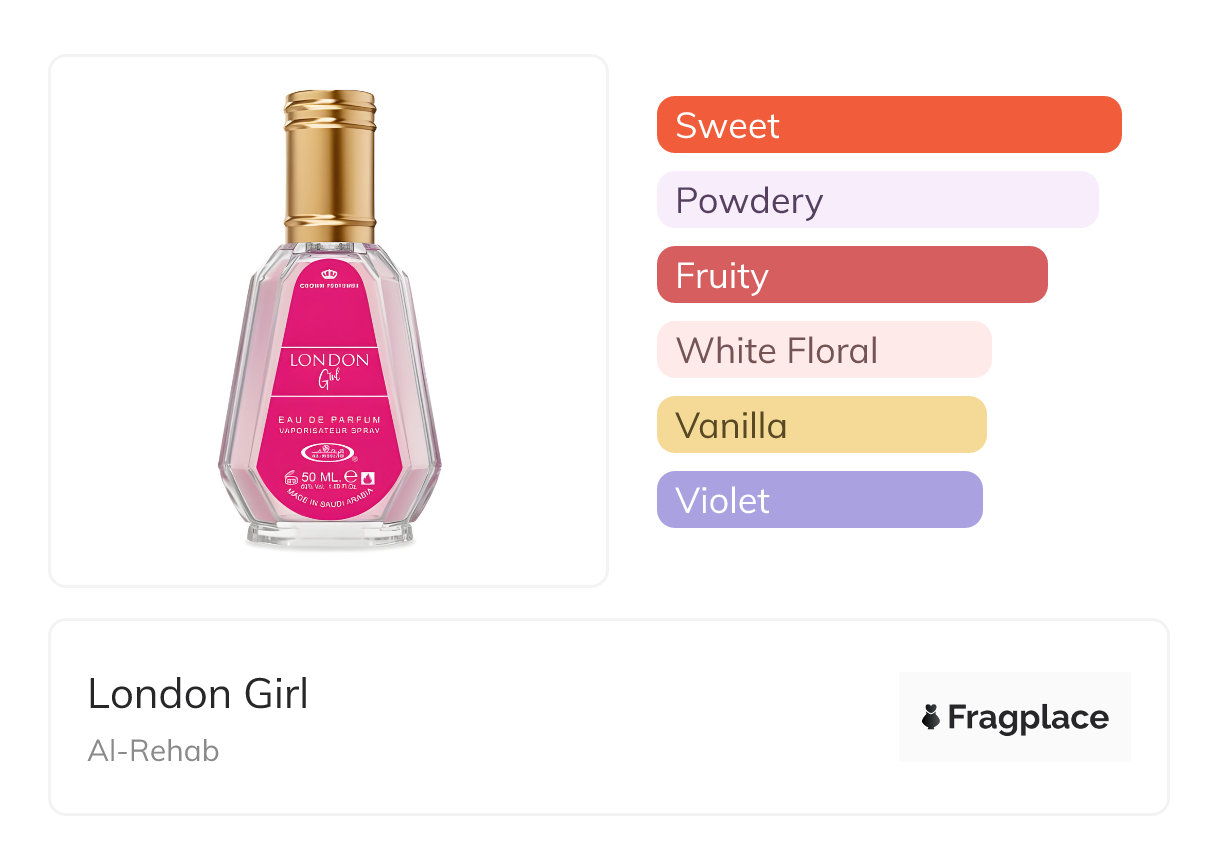This screenshot has height=864, width=1218.
Task: Click the "50 ML" marking on the bottle
Action: click(x=321, y=477)
